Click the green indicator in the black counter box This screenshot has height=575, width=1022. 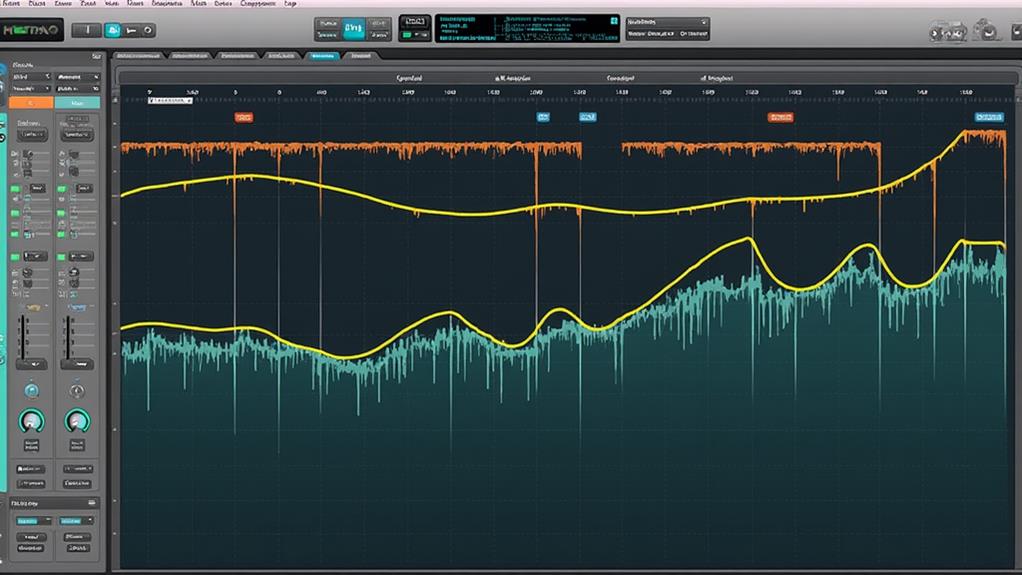(x=407, y=35)
